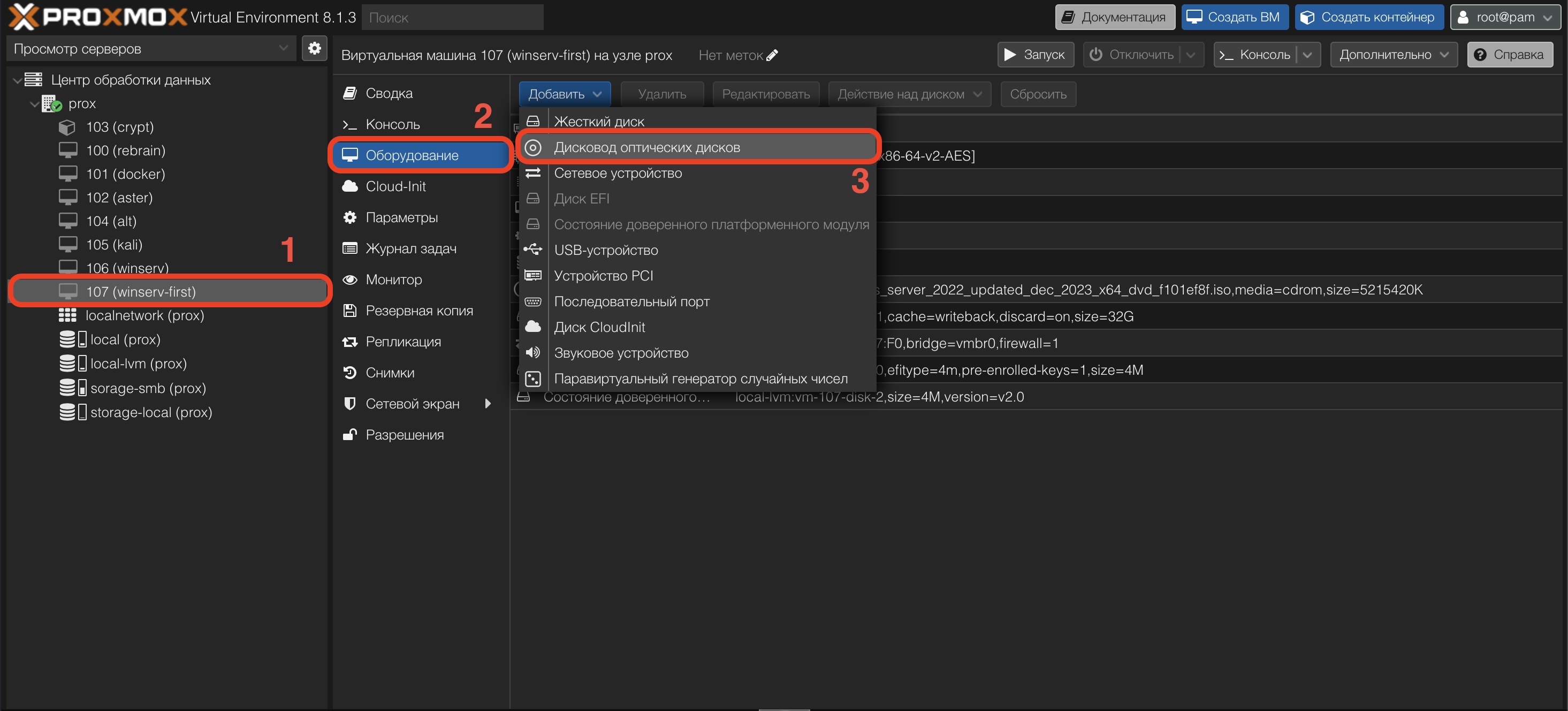
Task: Collapse the prox node tree
Action: point(34,104)
